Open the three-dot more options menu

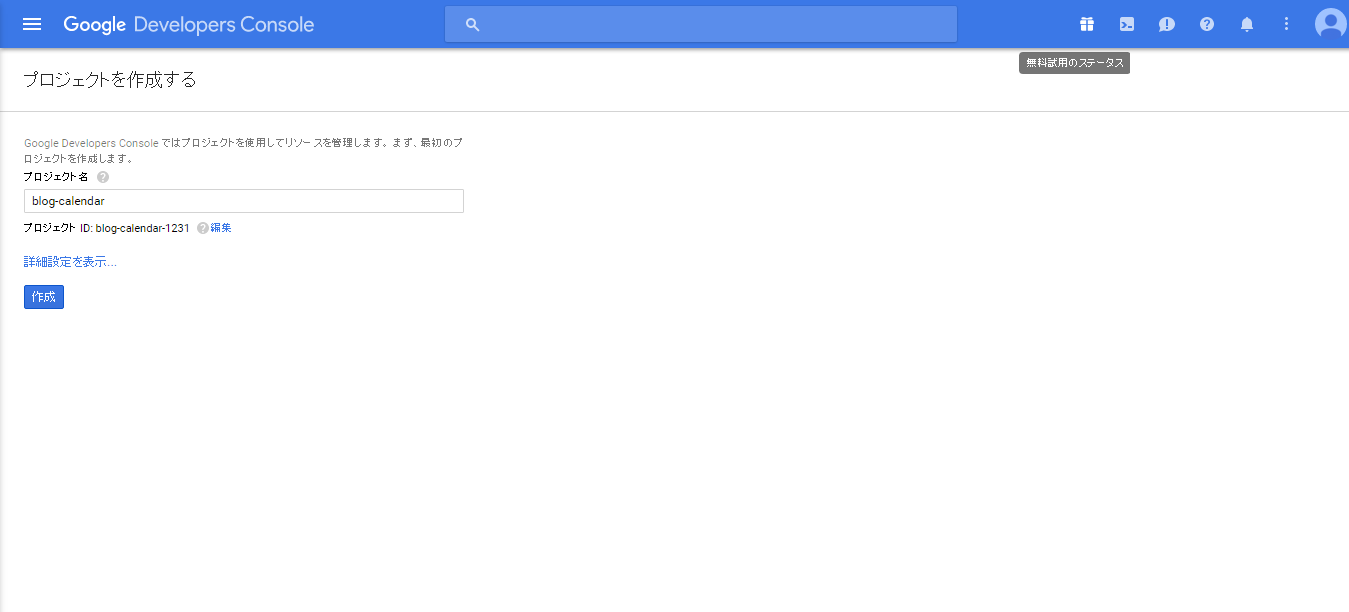coord(1287,24)
